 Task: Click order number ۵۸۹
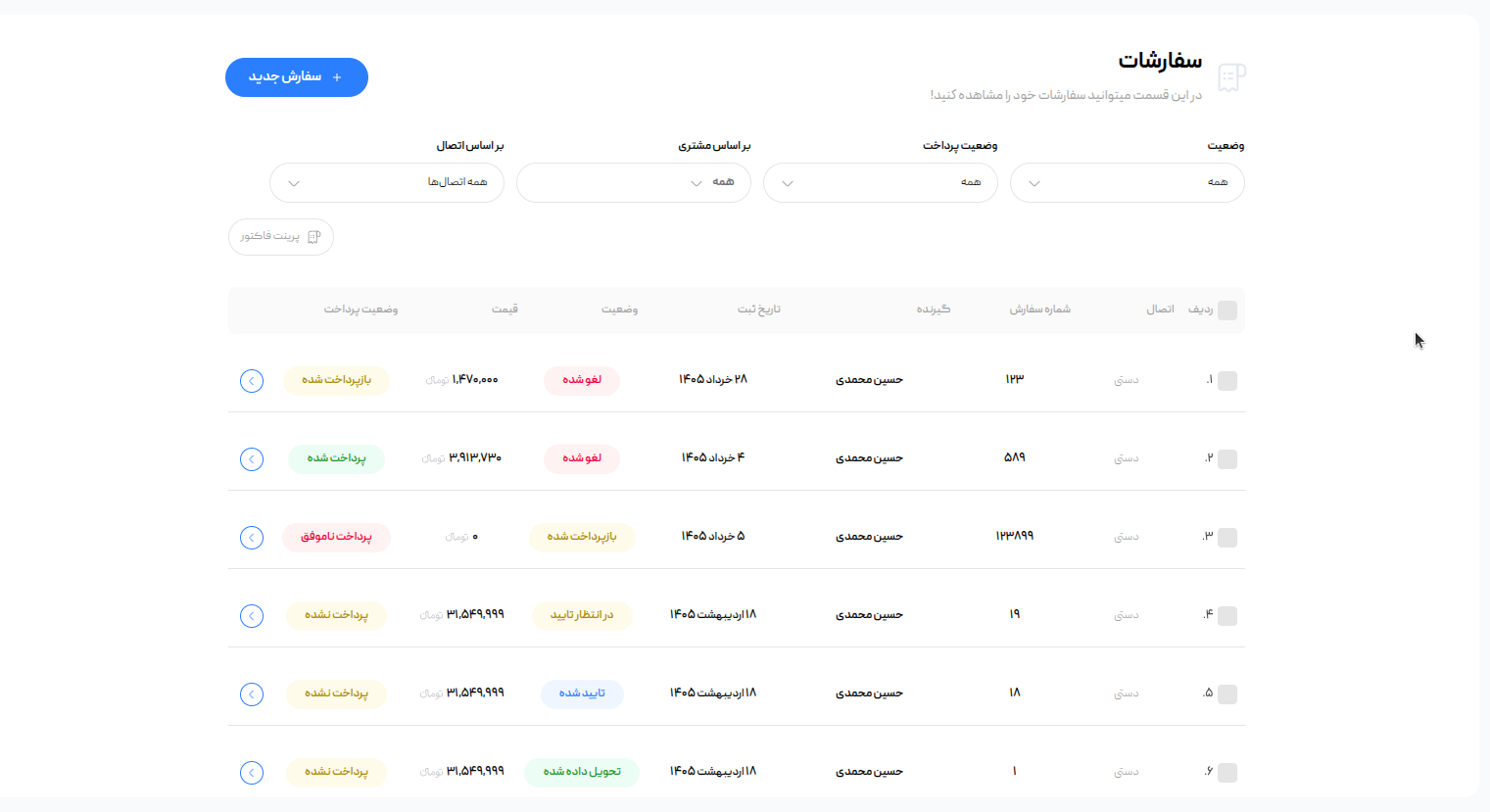1015,457
